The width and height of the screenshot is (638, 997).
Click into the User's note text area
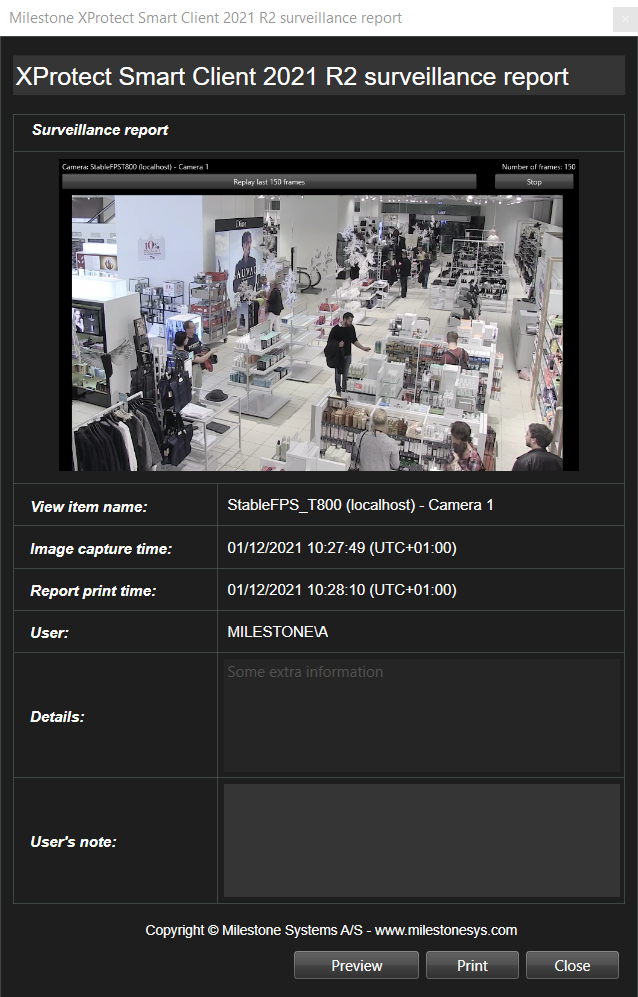tap(422, 840)
